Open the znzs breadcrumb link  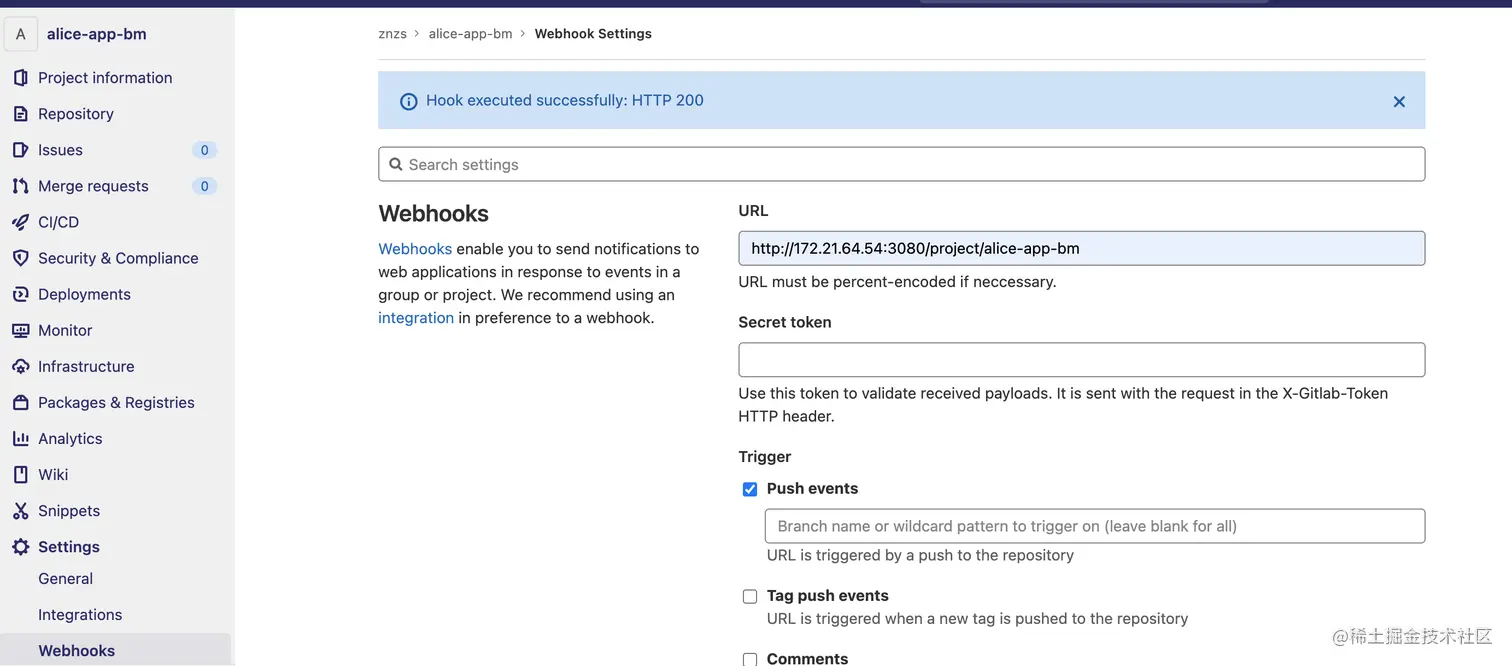click(393, 34)
